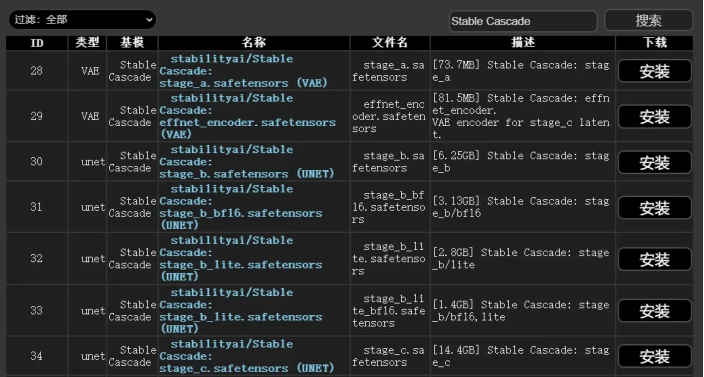Click file name stage_a.safetensors

click(x=389, y=71)
